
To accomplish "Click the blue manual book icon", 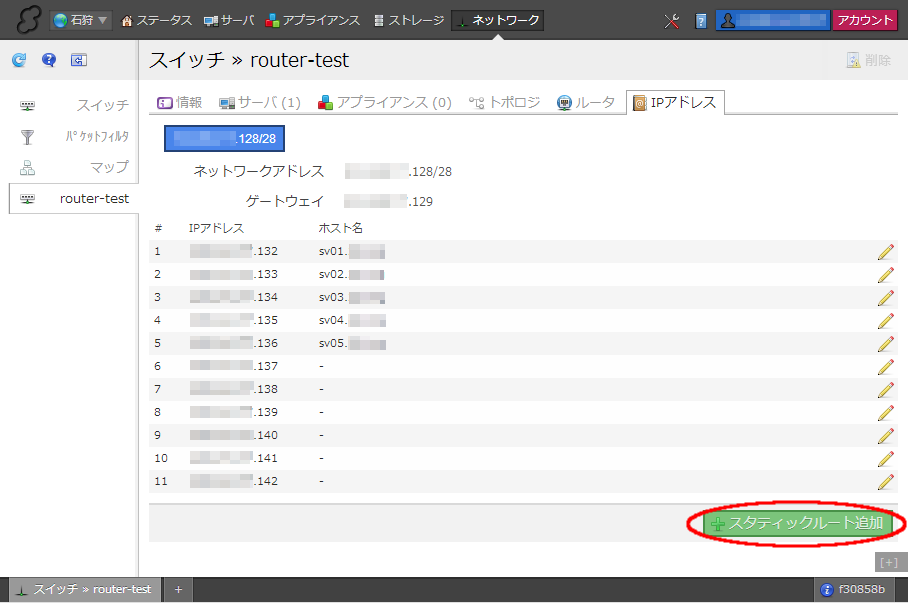I will [701, 20].
